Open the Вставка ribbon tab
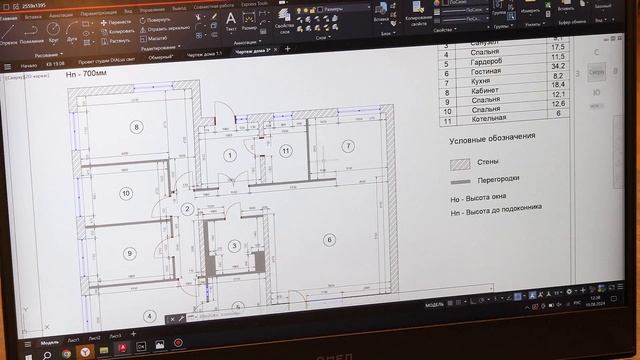This screenshot has width=640, height=360. tap(33, 17)
